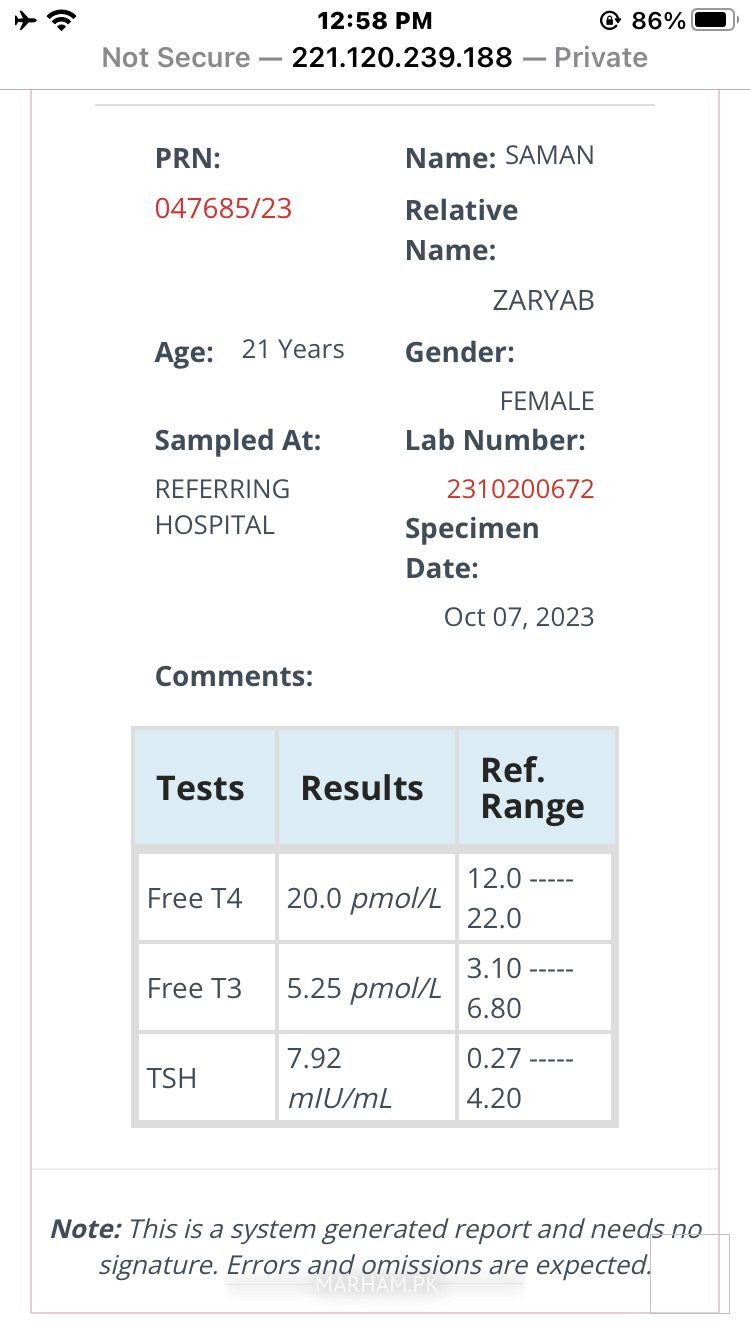Tap the Not Secure label
Viewport: 750px width, 1334px height.
pyautogui.click(x=176, y=57)
